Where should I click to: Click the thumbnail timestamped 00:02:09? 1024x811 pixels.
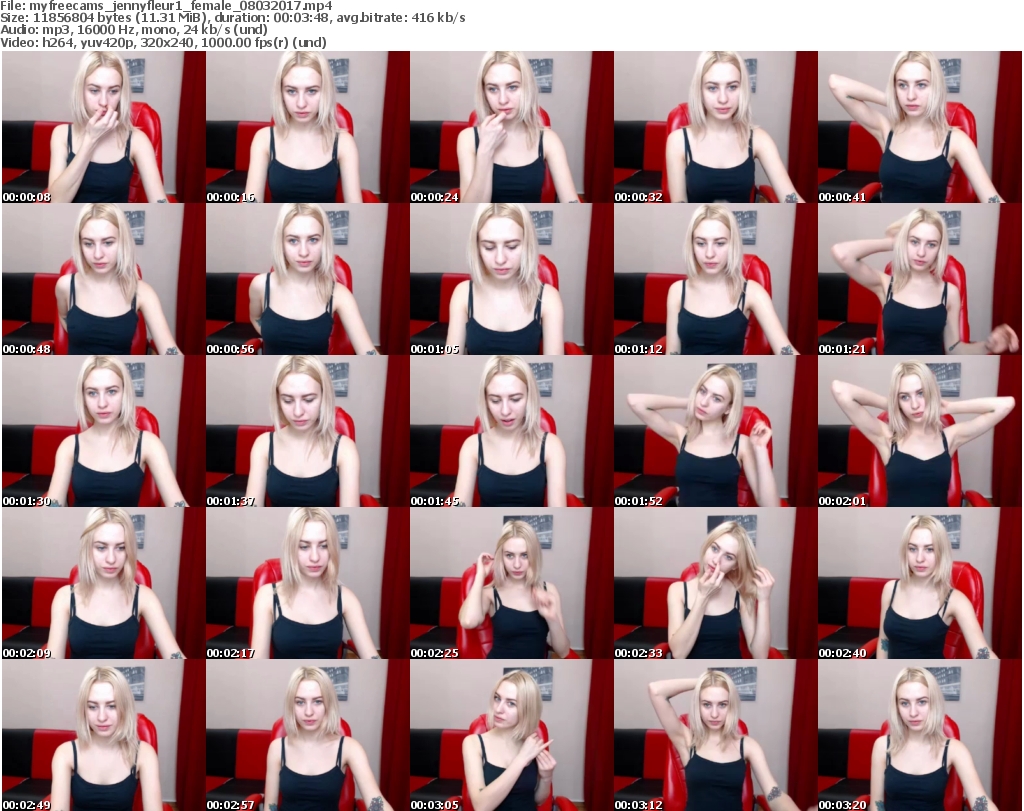104,584
